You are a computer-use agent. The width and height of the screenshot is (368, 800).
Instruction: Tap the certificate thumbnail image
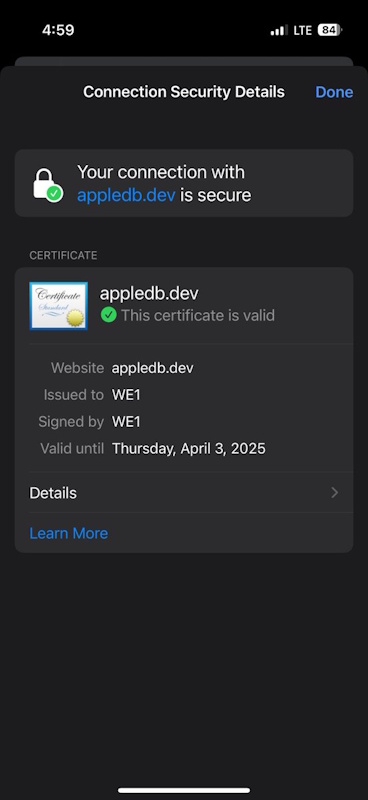coord(58,306)
